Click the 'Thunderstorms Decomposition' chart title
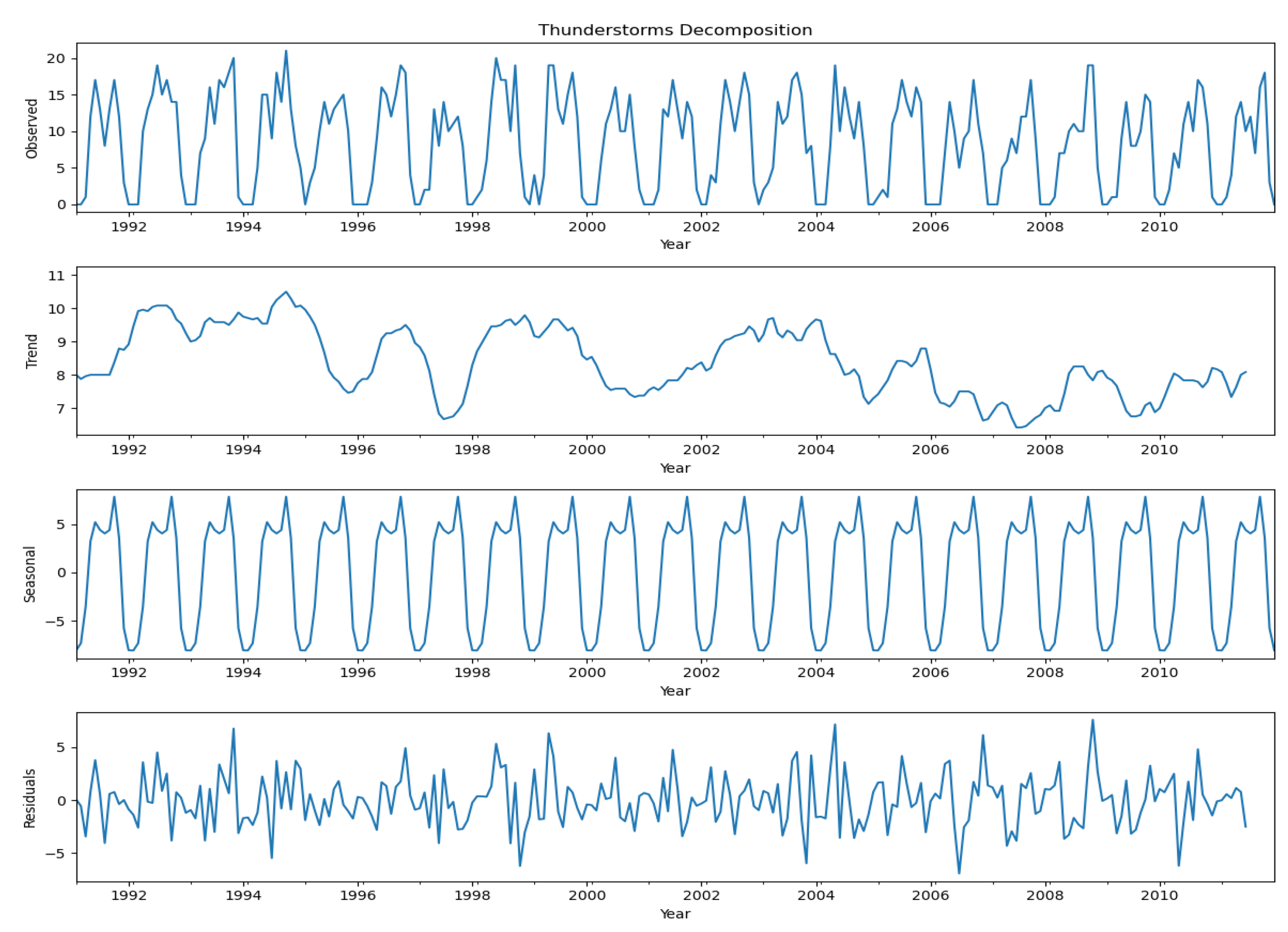The width and height of the screenshot is (1288, 932). [675, 30]
